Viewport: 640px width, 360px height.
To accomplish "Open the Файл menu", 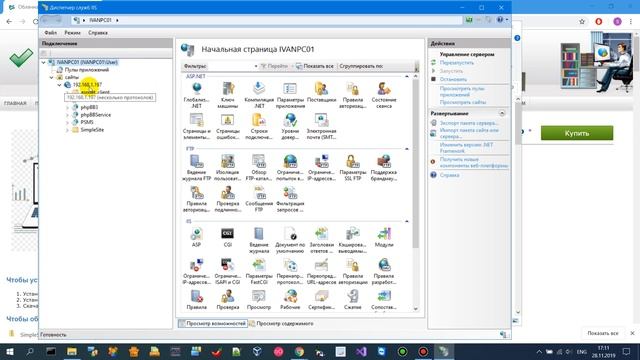I will tap(51, 33).
